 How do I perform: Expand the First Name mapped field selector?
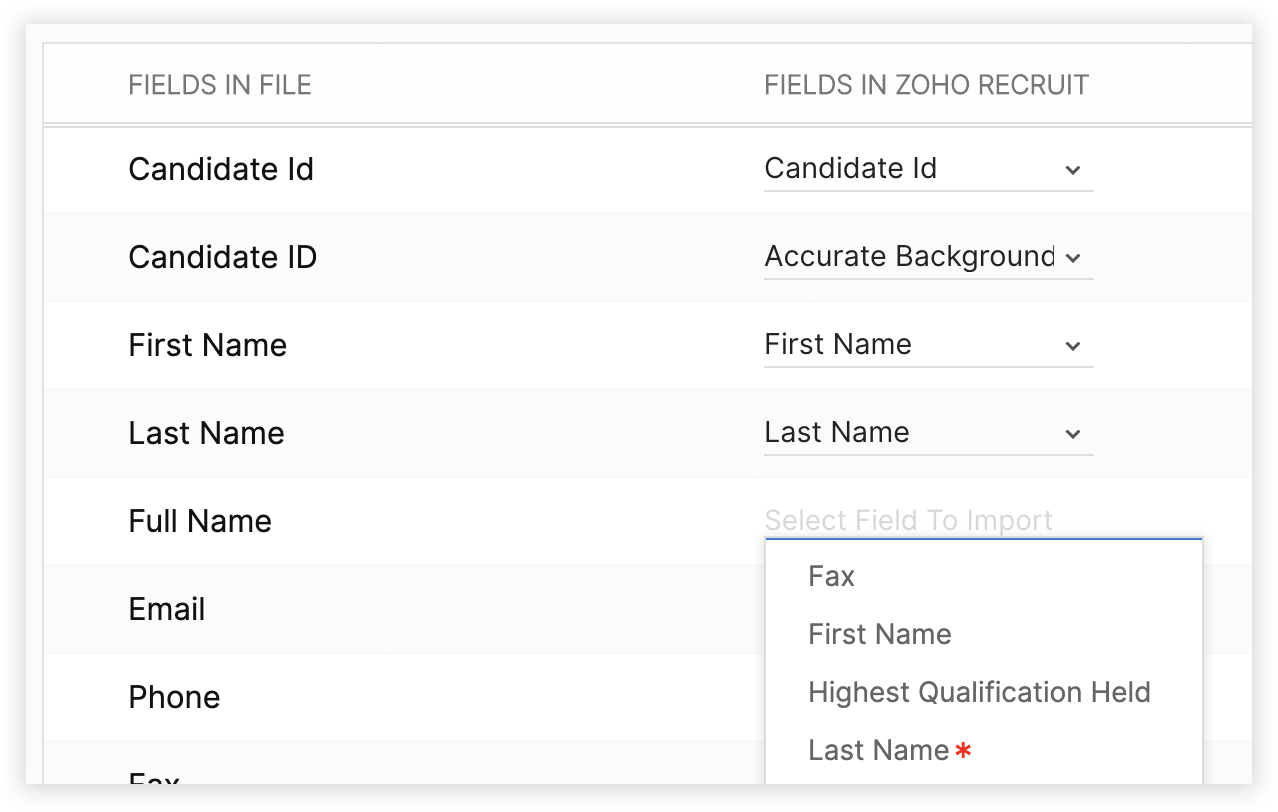coord(908,345)
